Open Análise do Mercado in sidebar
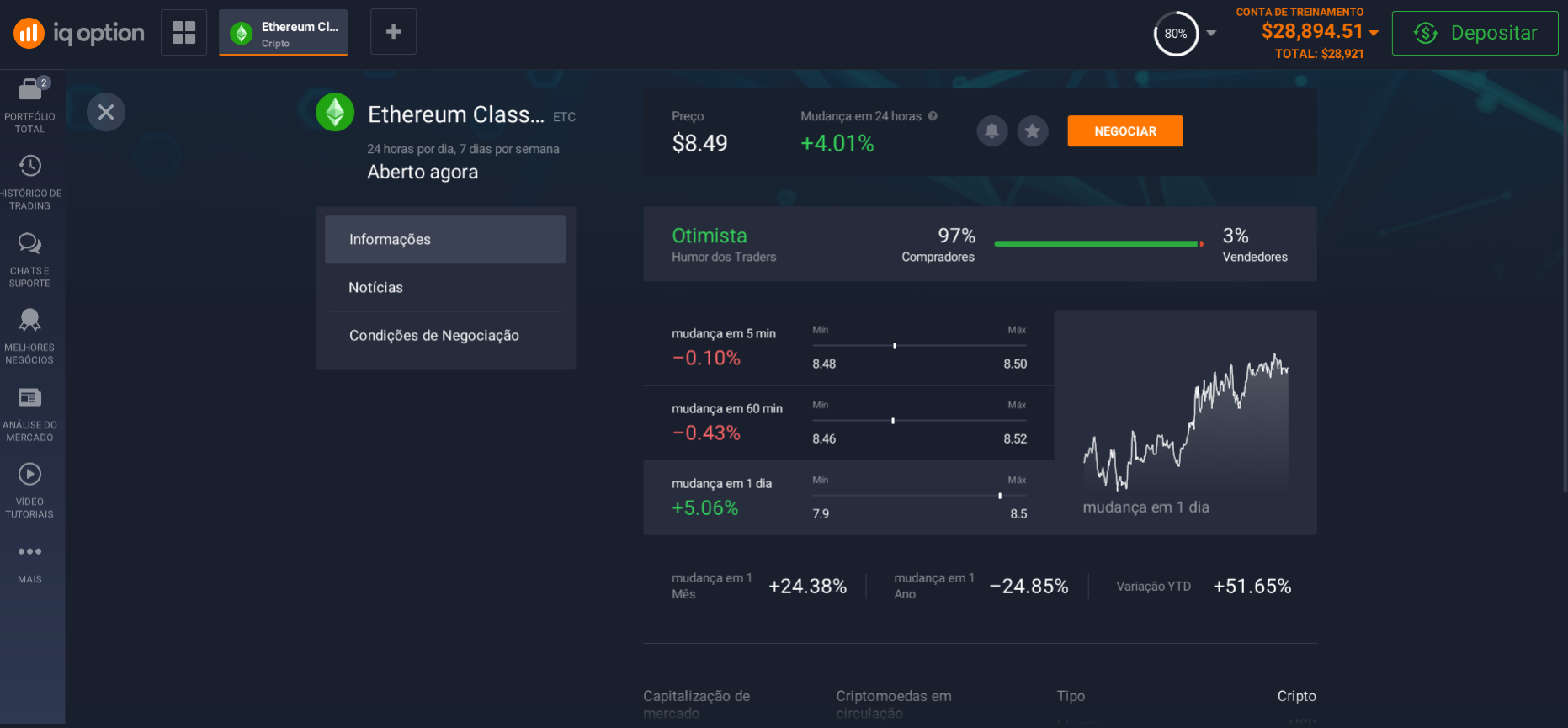This screenshot has width=1568, height=728. [29, 414]
